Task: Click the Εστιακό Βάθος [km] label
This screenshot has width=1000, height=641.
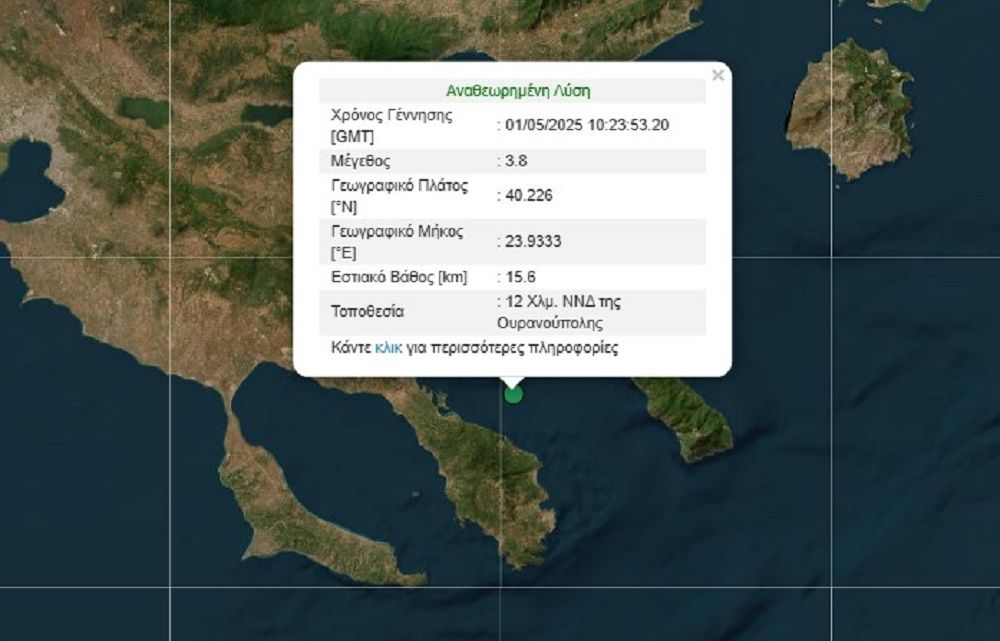Action: coord(398,276)
